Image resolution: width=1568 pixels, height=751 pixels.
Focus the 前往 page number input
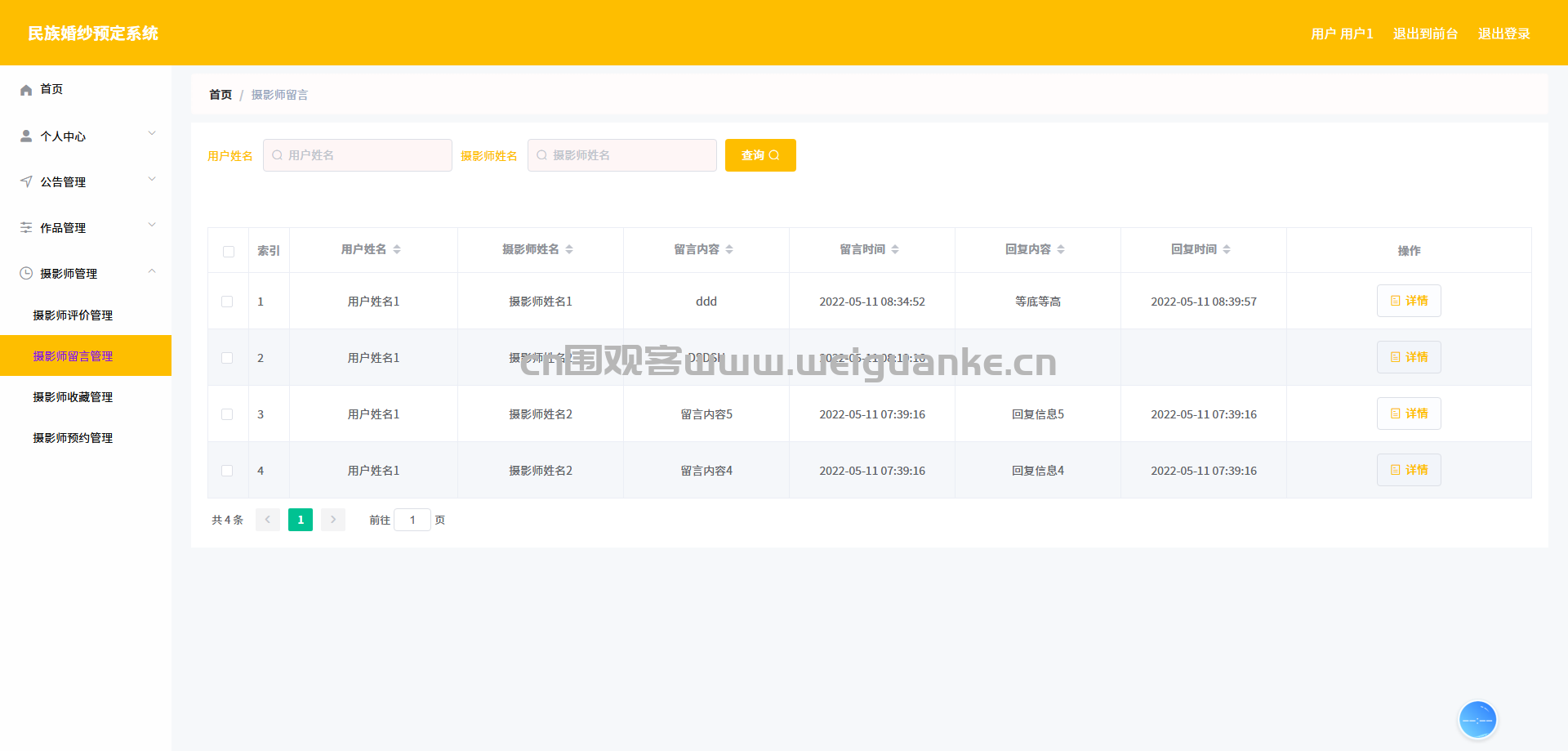(x=412, y=520)
